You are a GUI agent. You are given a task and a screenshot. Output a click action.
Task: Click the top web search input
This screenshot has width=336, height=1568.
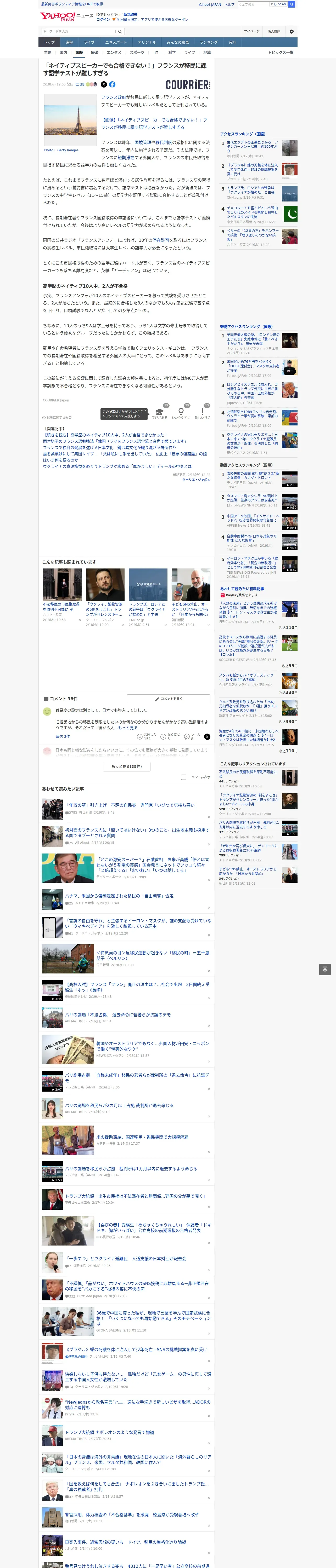point(253,4)
